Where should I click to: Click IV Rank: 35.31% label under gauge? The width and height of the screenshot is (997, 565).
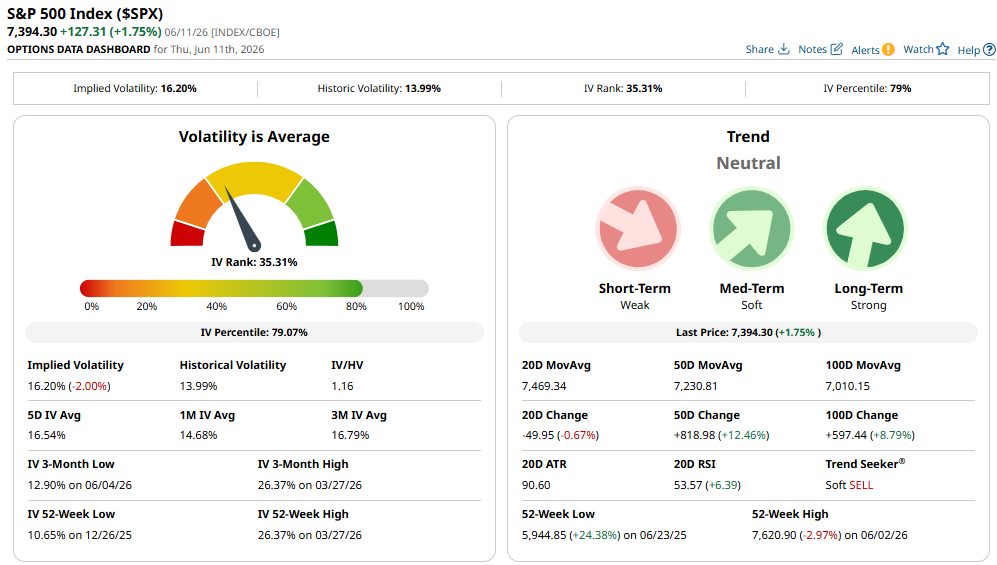click(254, 262)
